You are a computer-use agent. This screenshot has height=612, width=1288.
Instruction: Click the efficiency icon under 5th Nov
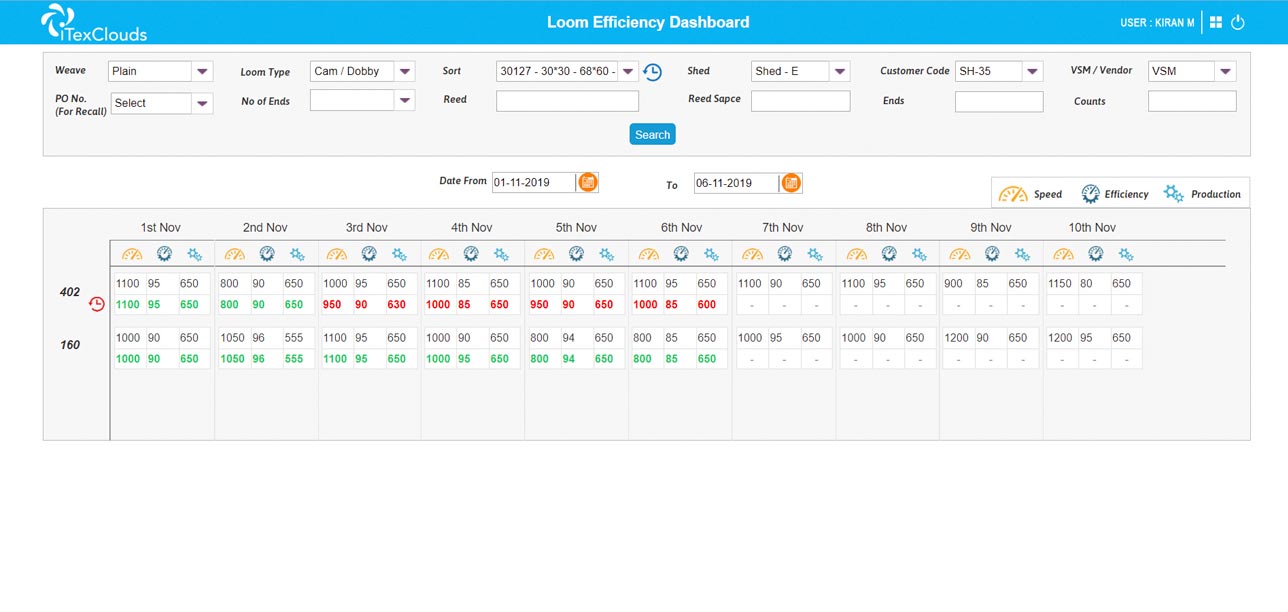pyautogui.click(x=577, y=254)
